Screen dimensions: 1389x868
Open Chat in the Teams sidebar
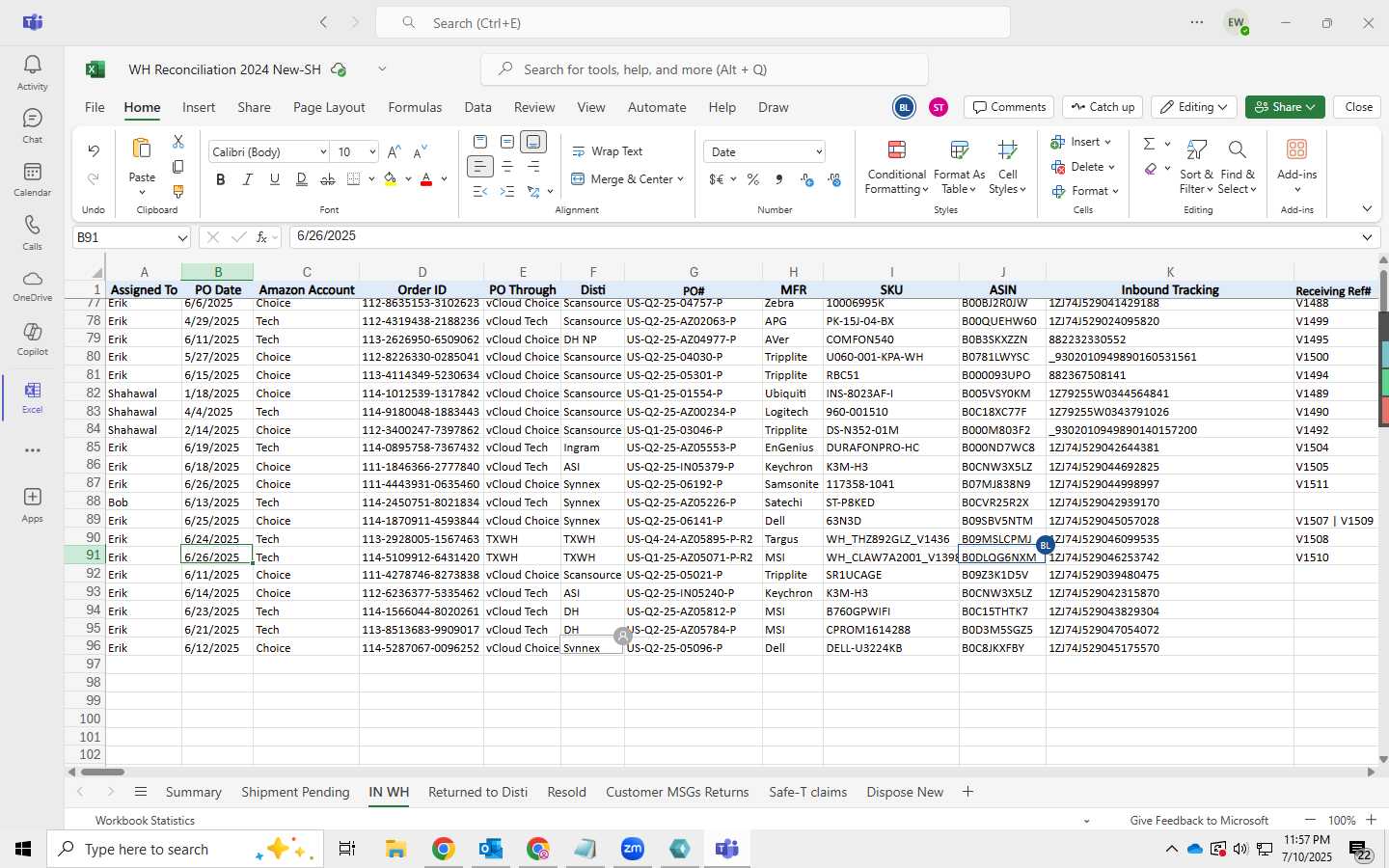[32, 125]
